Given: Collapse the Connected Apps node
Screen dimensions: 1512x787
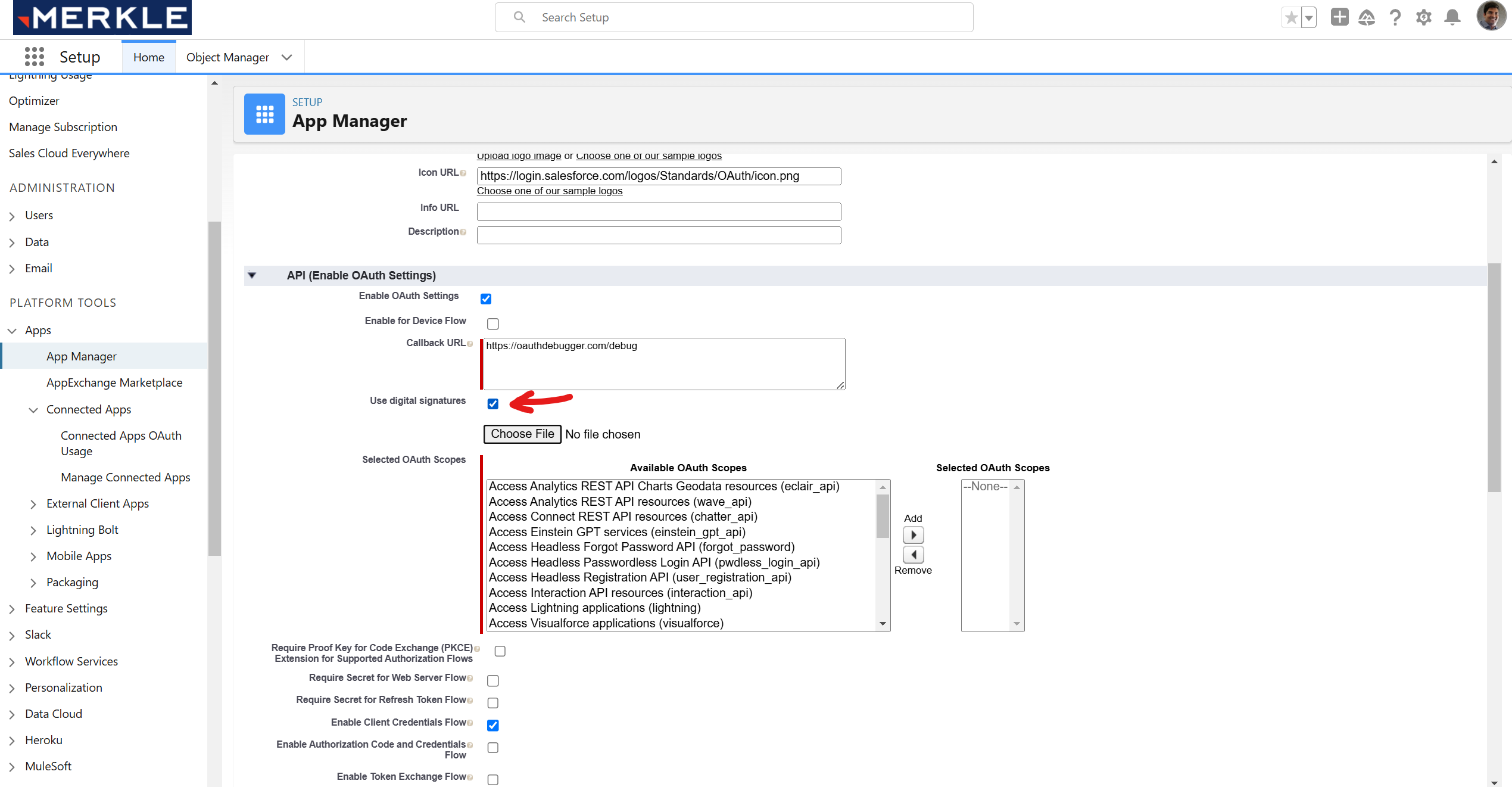Looking at the screenshot, I should coord(33,410).
